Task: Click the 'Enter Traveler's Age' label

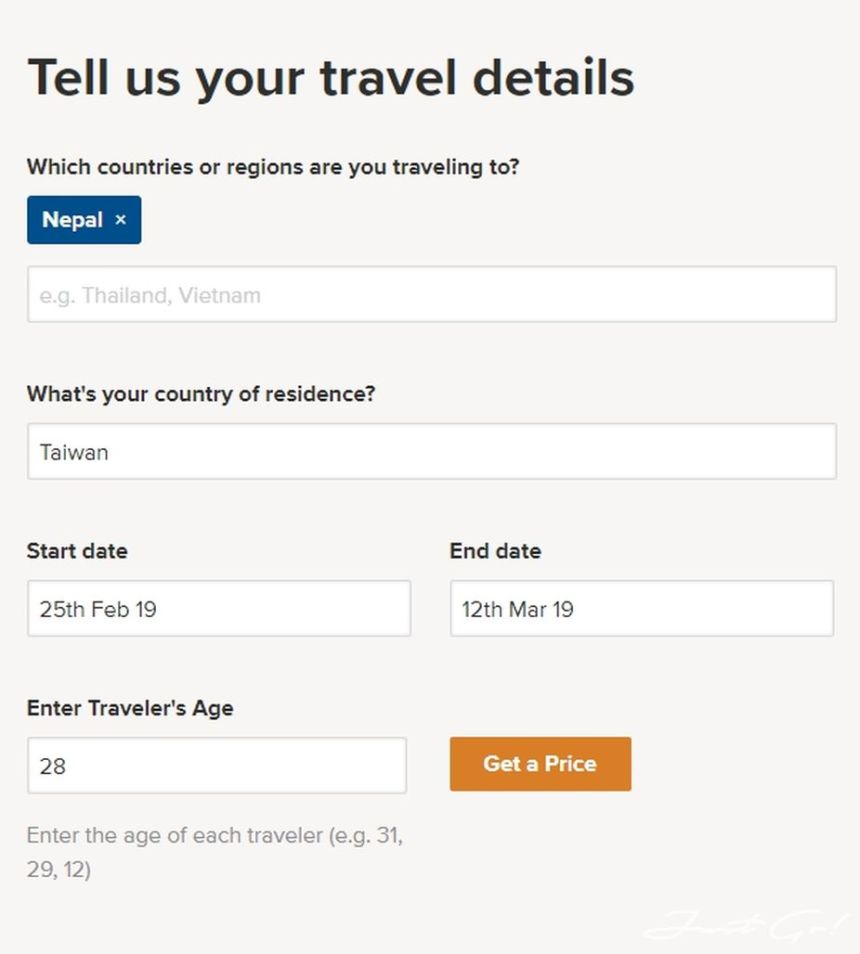Action: (x=130, y=708)
